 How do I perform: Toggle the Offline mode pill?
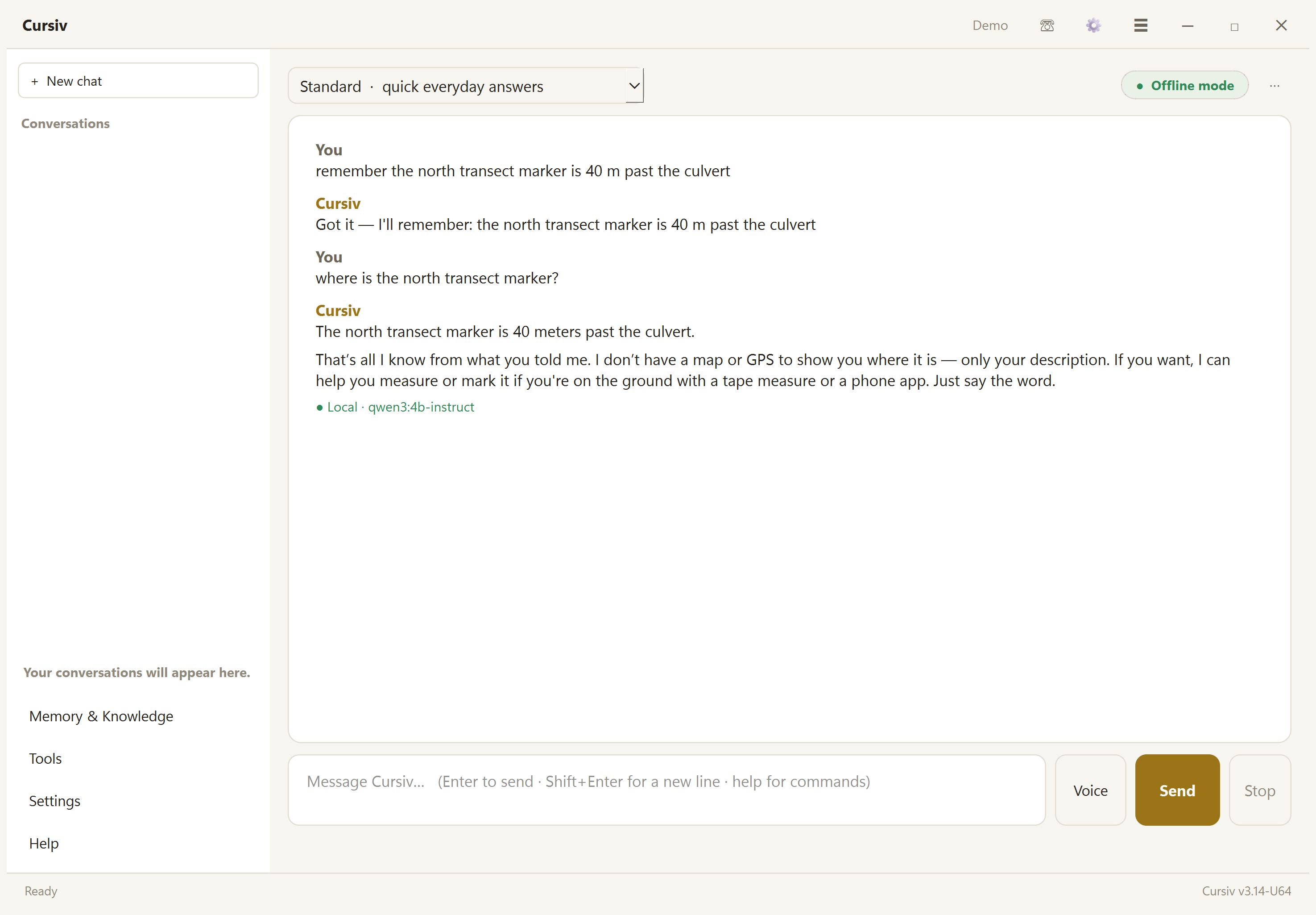1184,85
